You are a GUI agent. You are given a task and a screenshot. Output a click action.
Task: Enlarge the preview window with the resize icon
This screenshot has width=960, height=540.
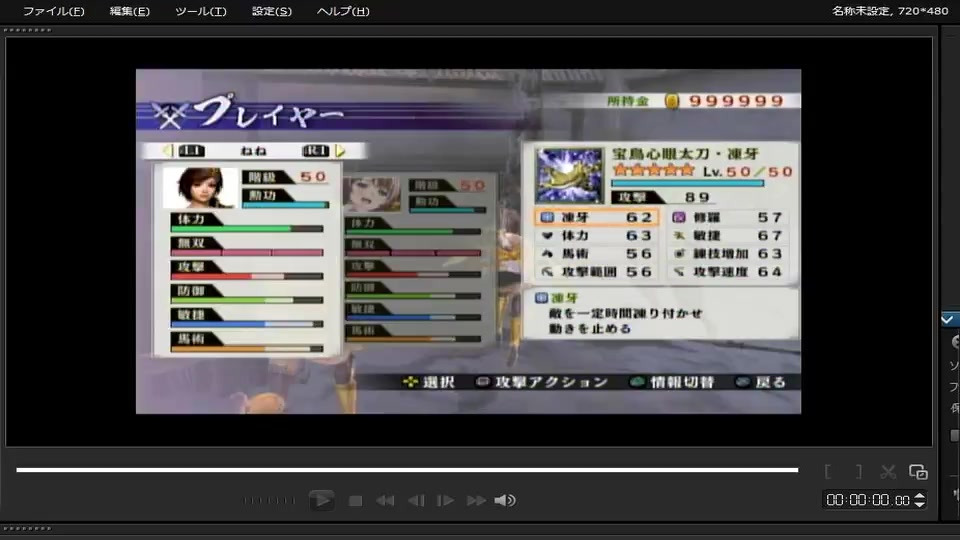[x=918, y=471]
